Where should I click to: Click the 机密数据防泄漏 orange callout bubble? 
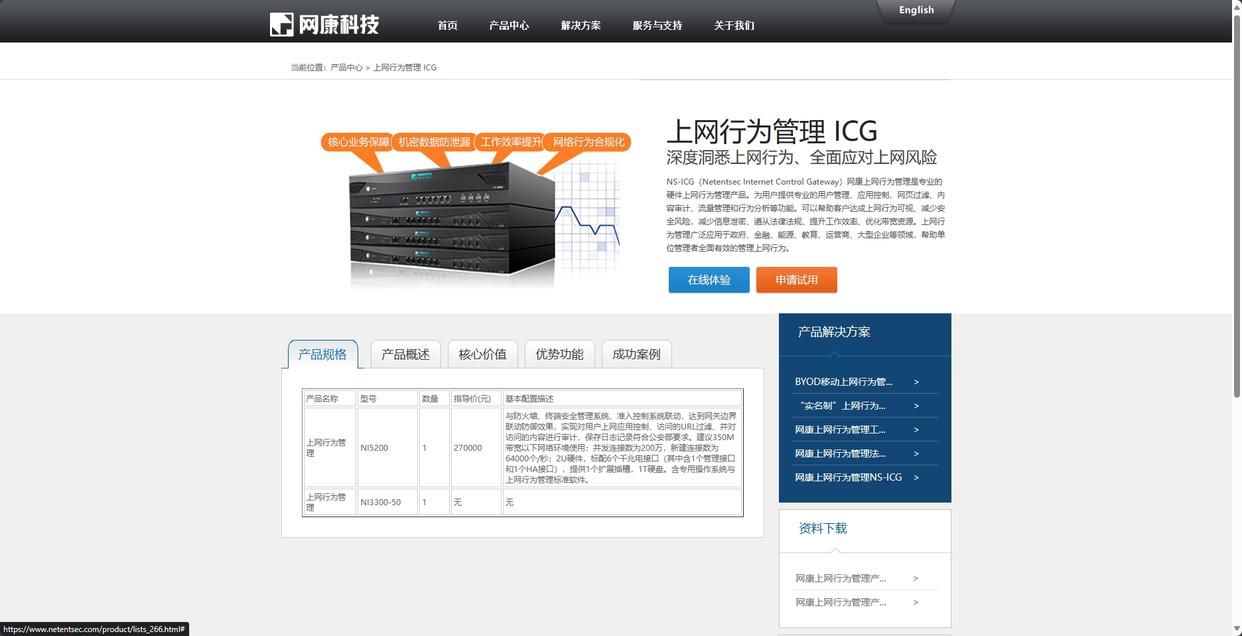(432, 142)
